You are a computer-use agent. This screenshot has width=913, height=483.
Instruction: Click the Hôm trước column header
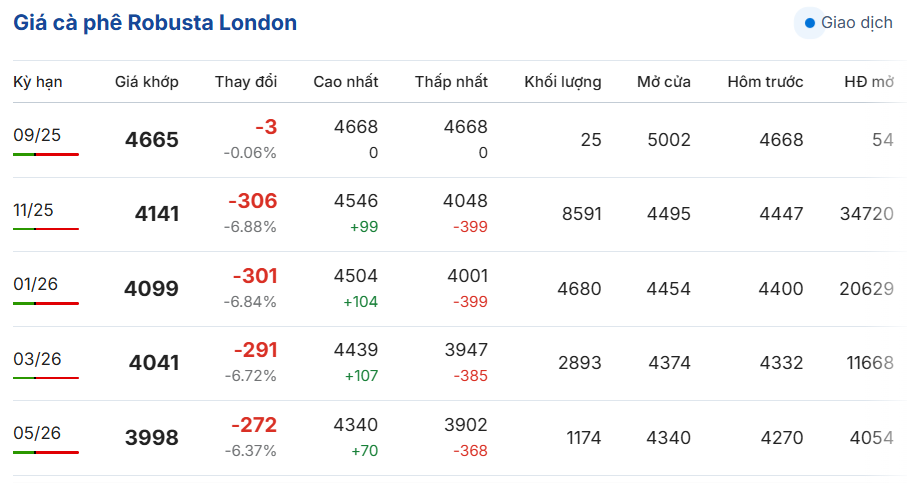[x=765, y=82]
